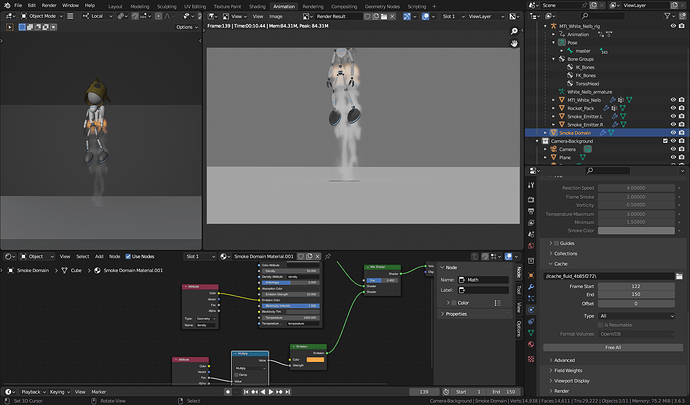This screenshot has height=405, width=690.
Task: Click the outliner filter funnel icon
Action: 668,16
